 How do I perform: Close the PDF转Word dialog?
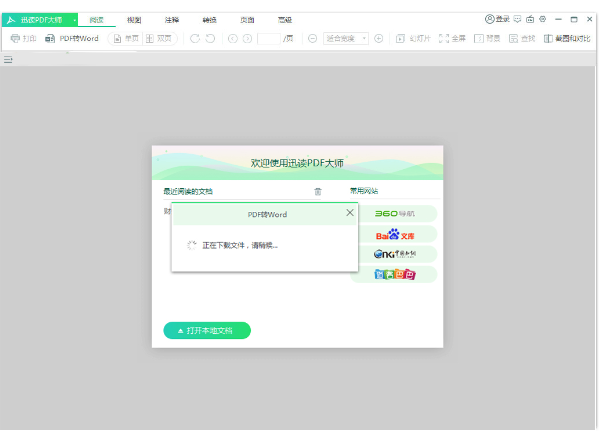click(x=349, y=213)
